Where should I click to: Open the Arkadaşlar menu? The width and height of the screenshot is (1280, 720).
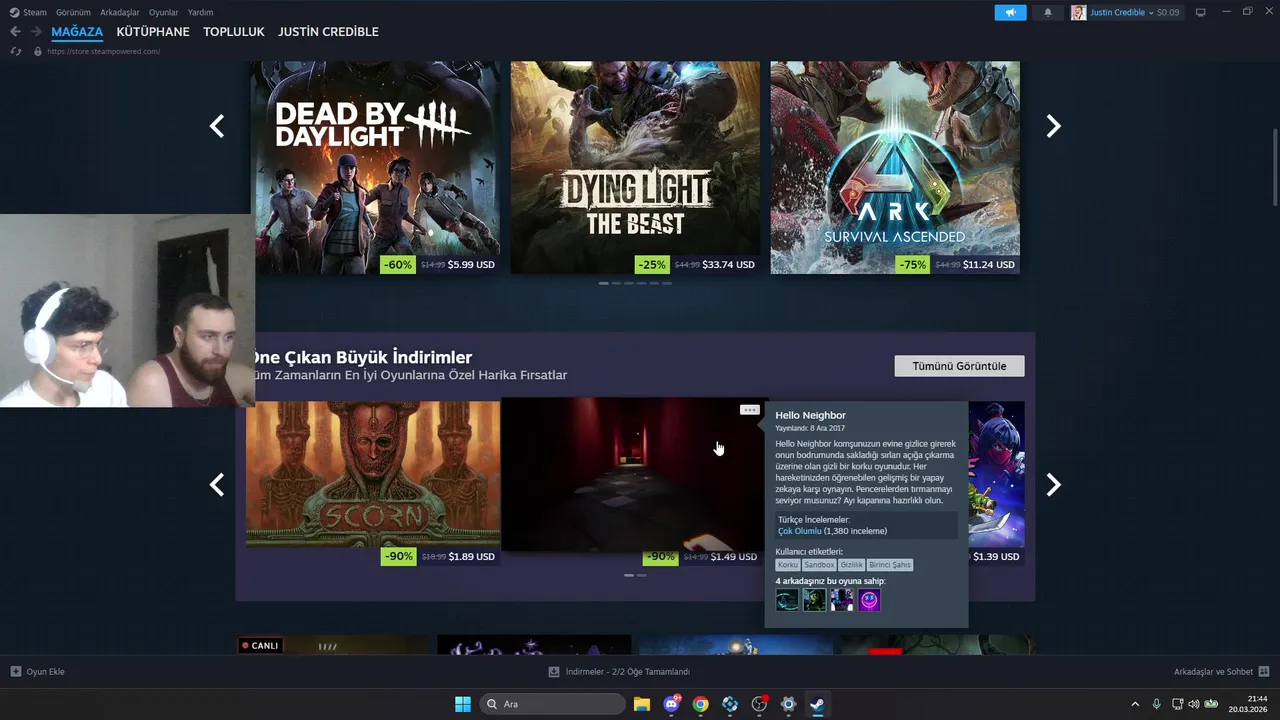[x=120, y=12]
